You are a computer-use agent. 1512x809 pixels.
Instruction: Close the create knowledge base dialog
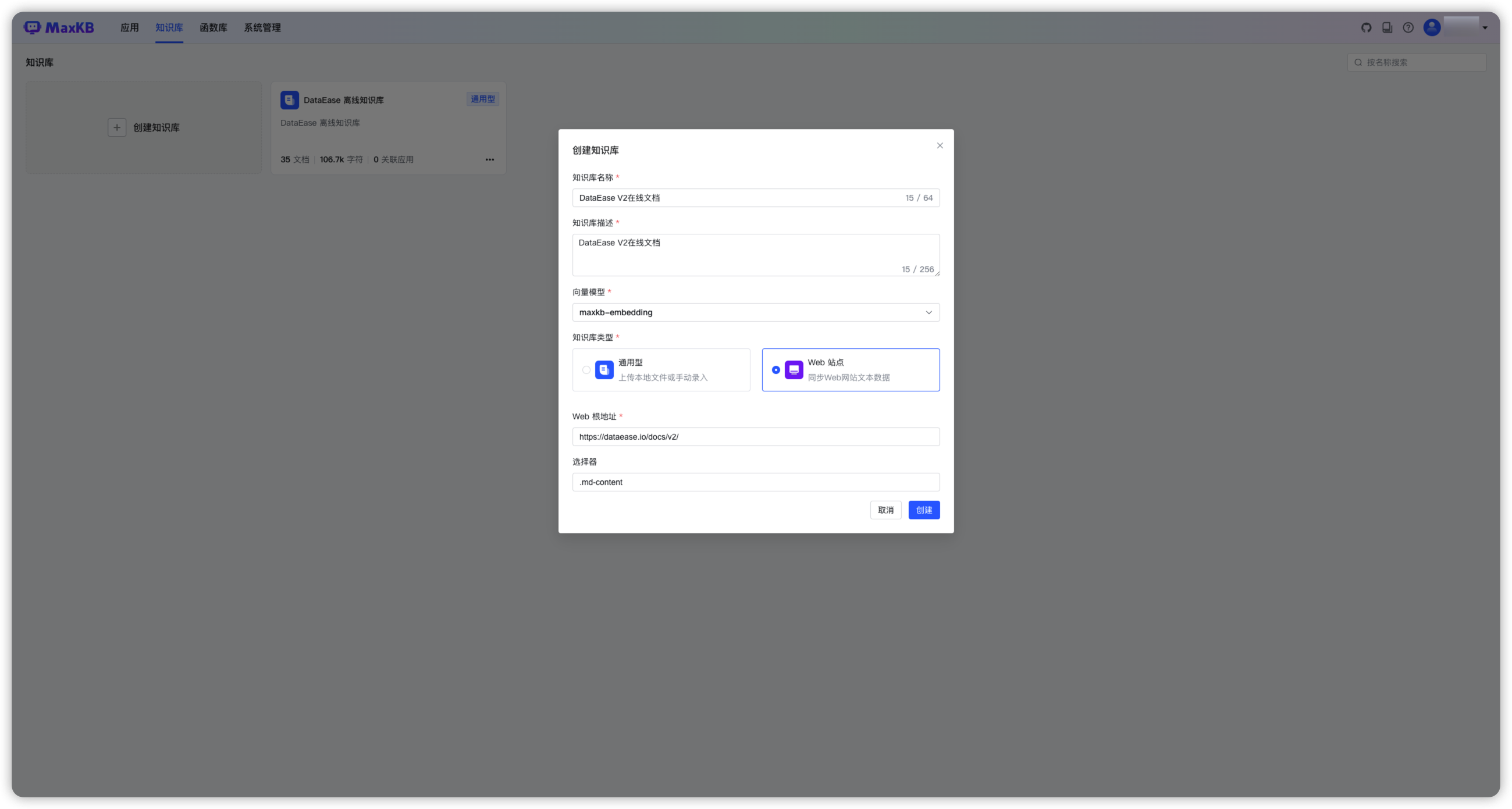[x=940, y=145]
